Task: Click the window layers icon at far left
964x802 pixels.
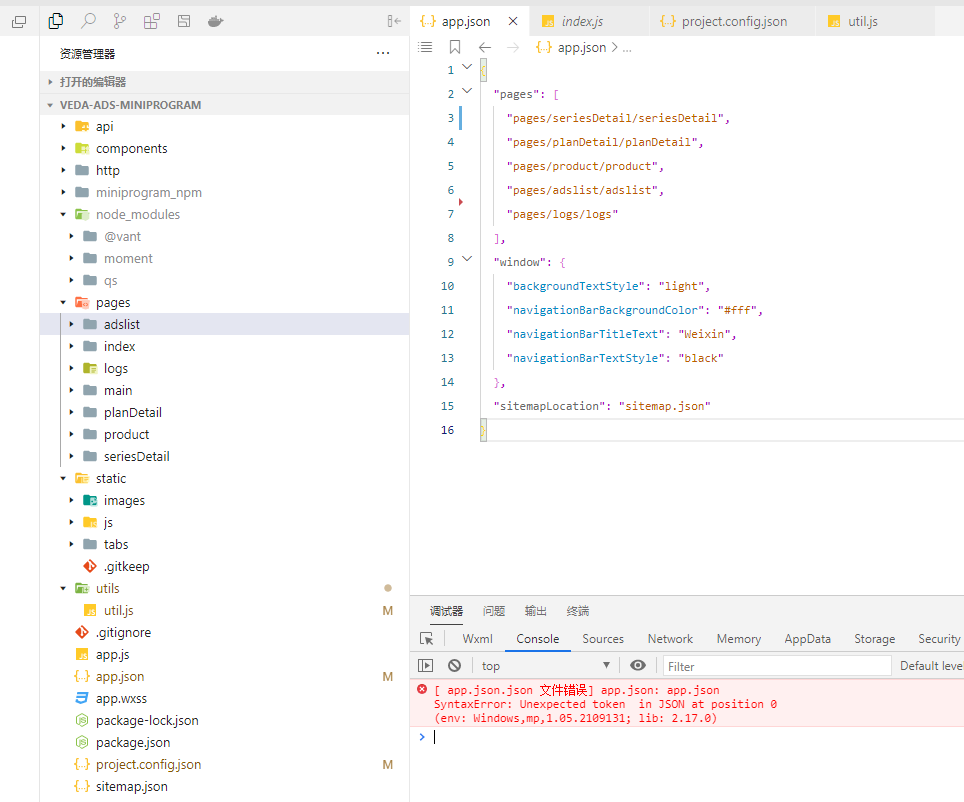Action: click(19, 22)
